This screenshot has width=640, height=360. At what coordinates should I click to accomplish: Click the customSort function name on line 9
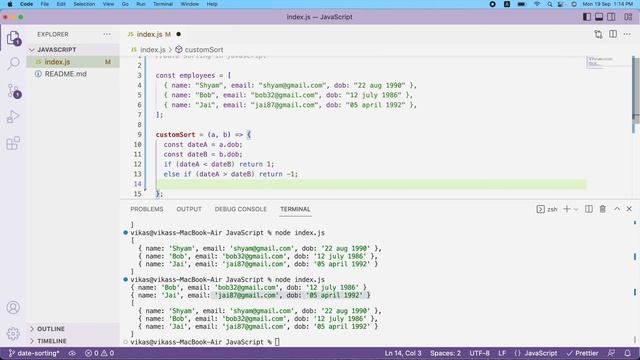tap(176, 135)
